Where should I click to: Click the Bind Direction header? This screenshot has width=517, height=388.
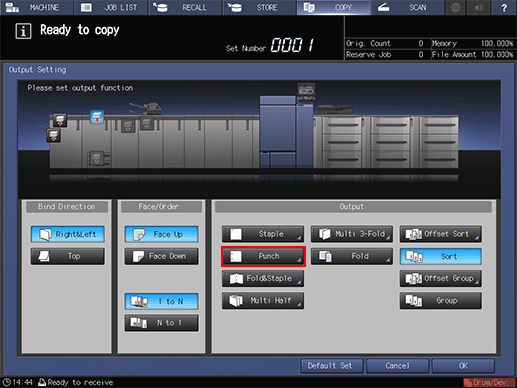click(x=67, y=207)
